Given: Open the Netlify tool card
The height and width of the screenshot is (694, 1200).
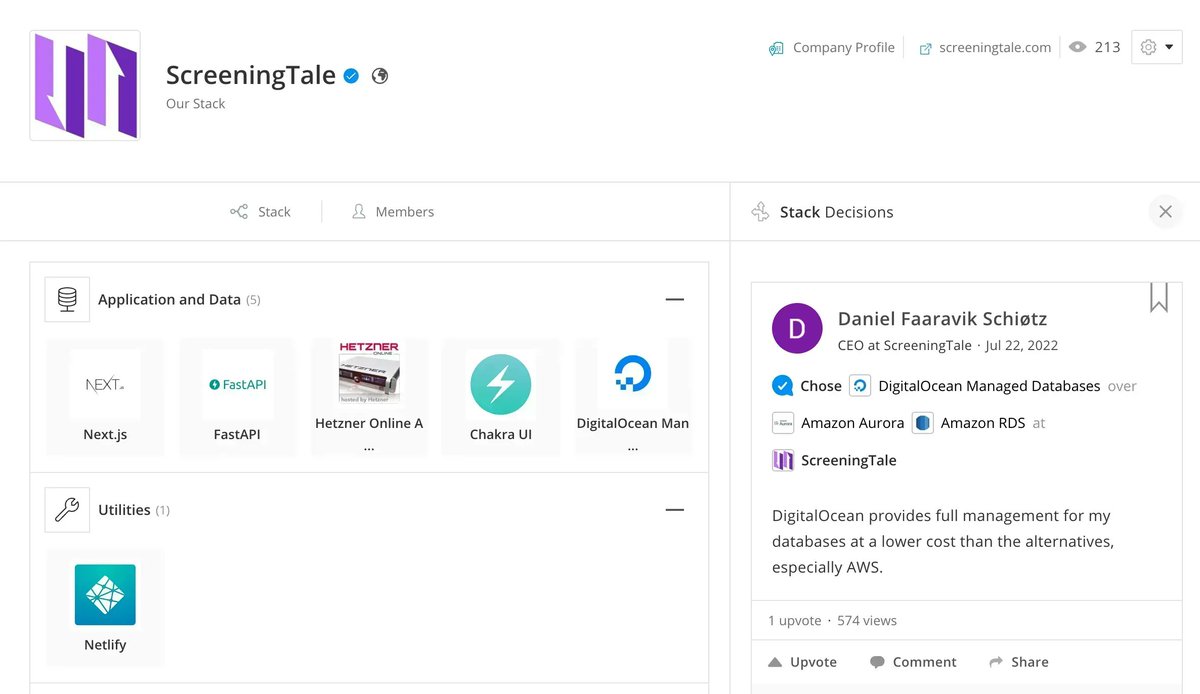Looking at the screenshot, I should (105, 608).
